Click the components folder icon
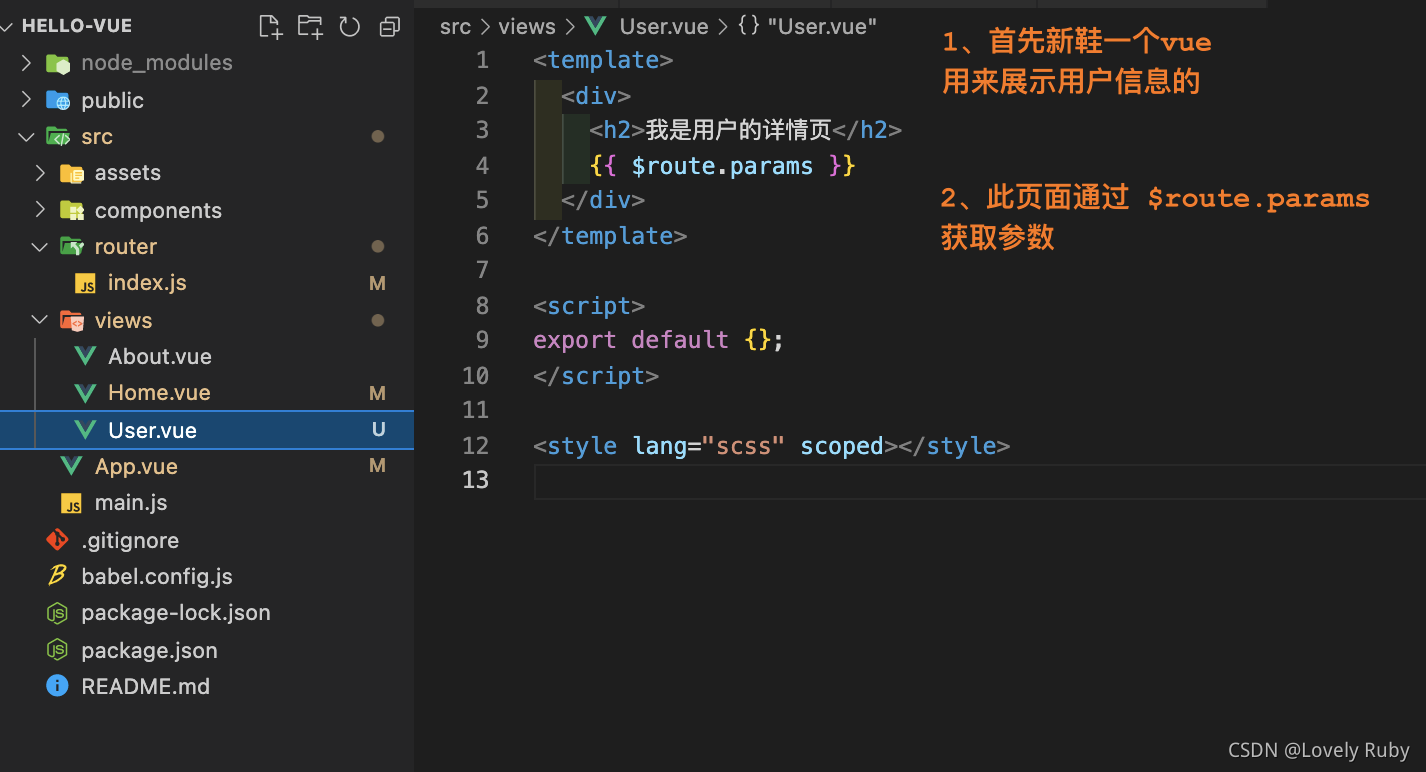The width and height of the screenshot is (1426, 772). (x=71, y=210)
